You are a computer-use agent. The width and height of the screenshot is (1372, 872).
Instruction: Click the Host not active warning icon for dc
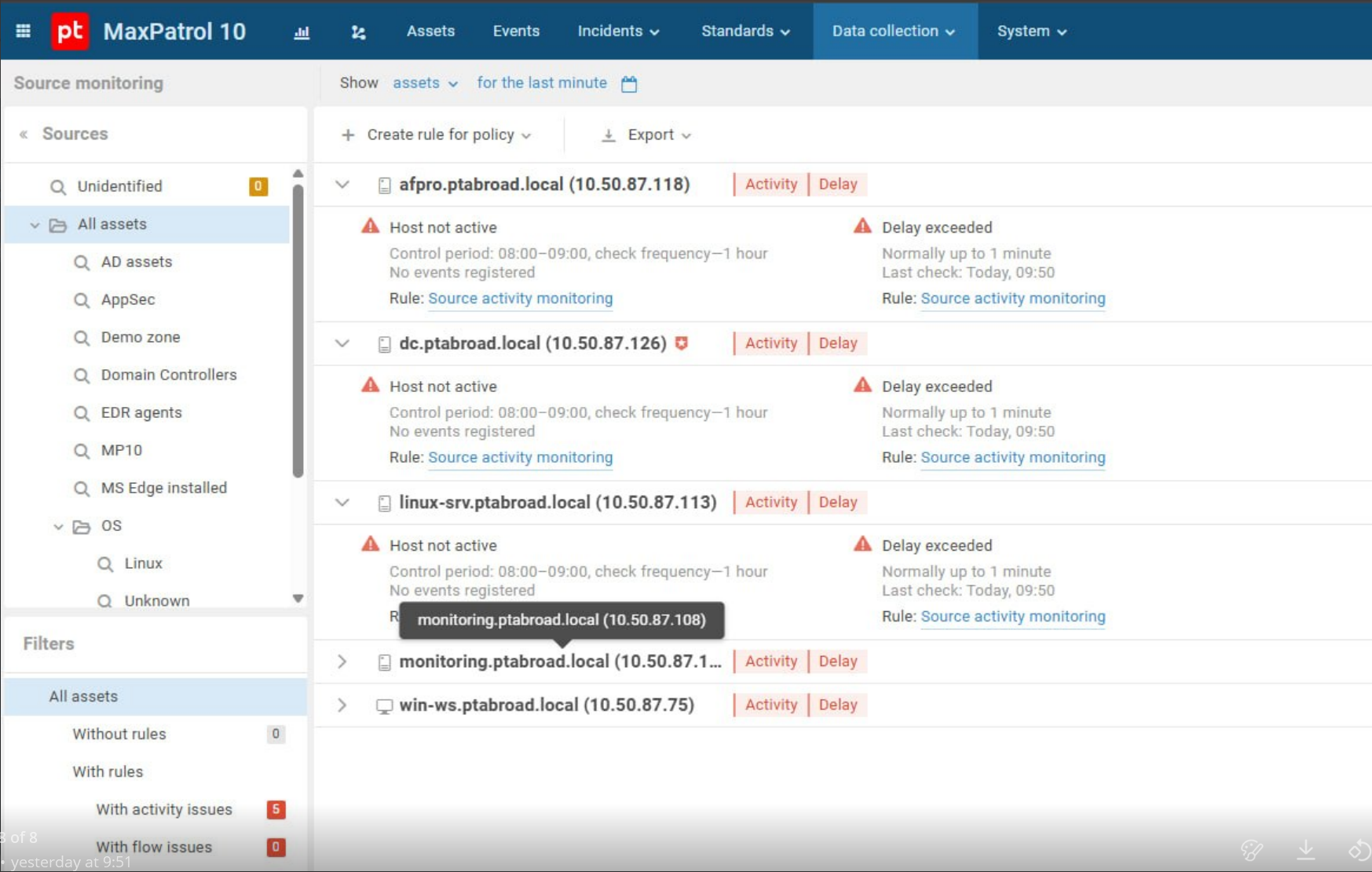(x=370, y=385)
